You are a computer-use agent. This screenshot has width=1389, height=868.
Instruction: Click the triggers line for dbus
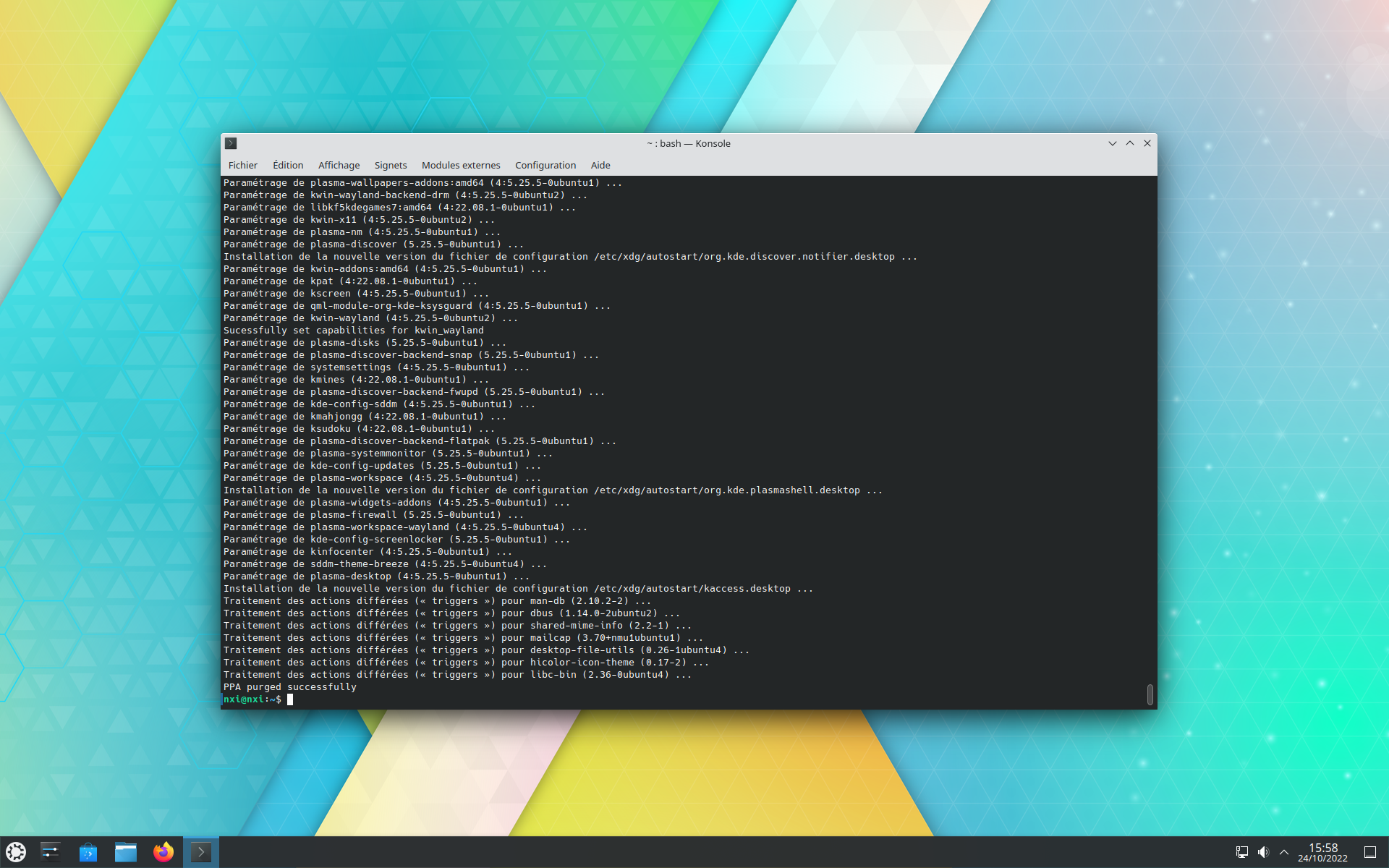point(452,613)
